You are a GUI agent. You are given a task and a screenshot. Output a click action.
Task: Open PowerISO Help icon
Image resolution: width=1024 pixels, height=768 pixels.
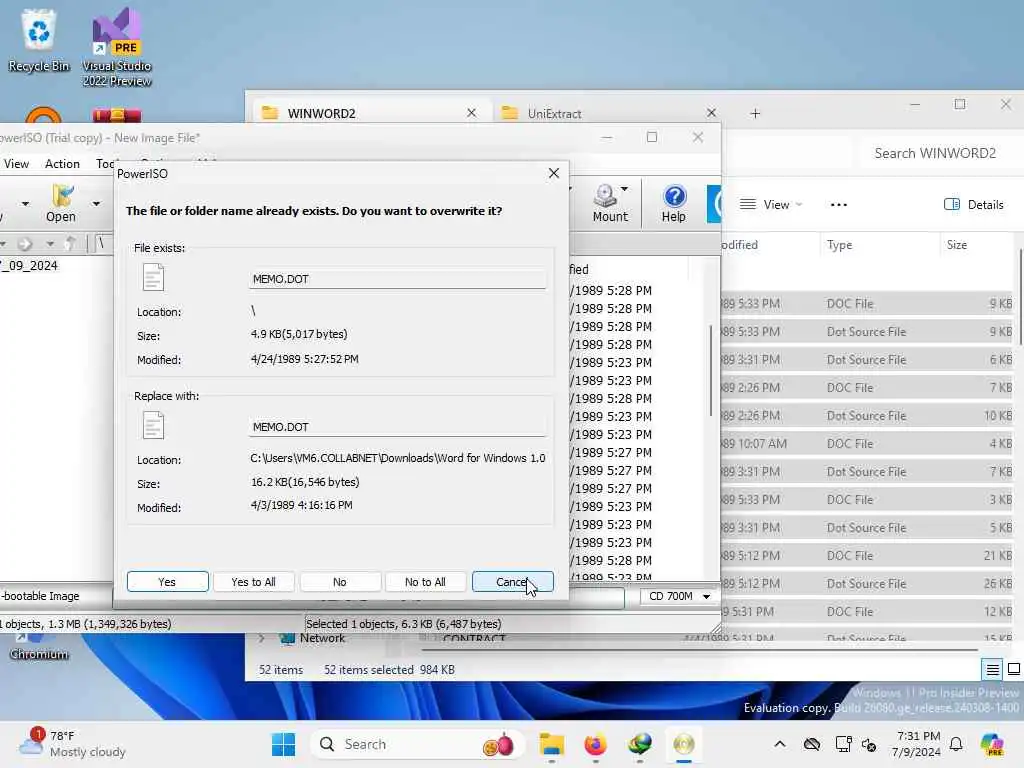point(674,203)
